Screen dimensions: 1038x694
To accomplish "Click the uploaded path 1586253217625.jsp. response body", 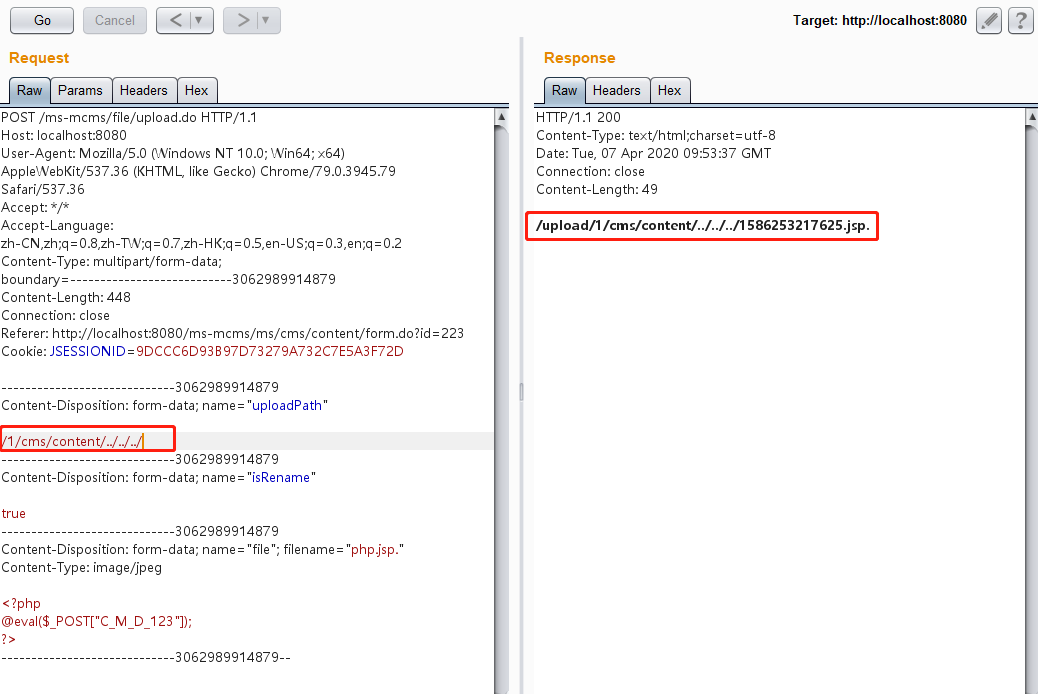I will pyautogui.click(x=702, y=226).
